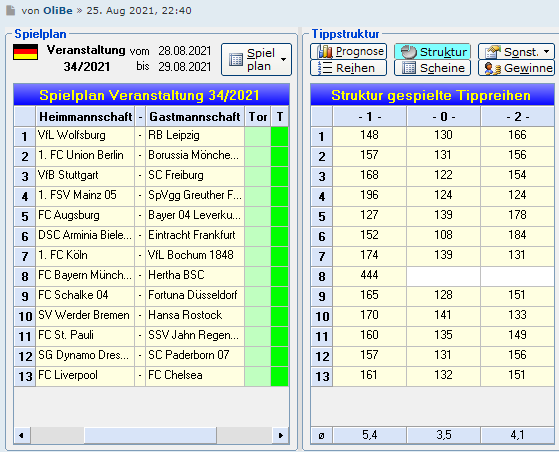Click the Tor cell for VfL Wolfsburg

pos(258,136)
